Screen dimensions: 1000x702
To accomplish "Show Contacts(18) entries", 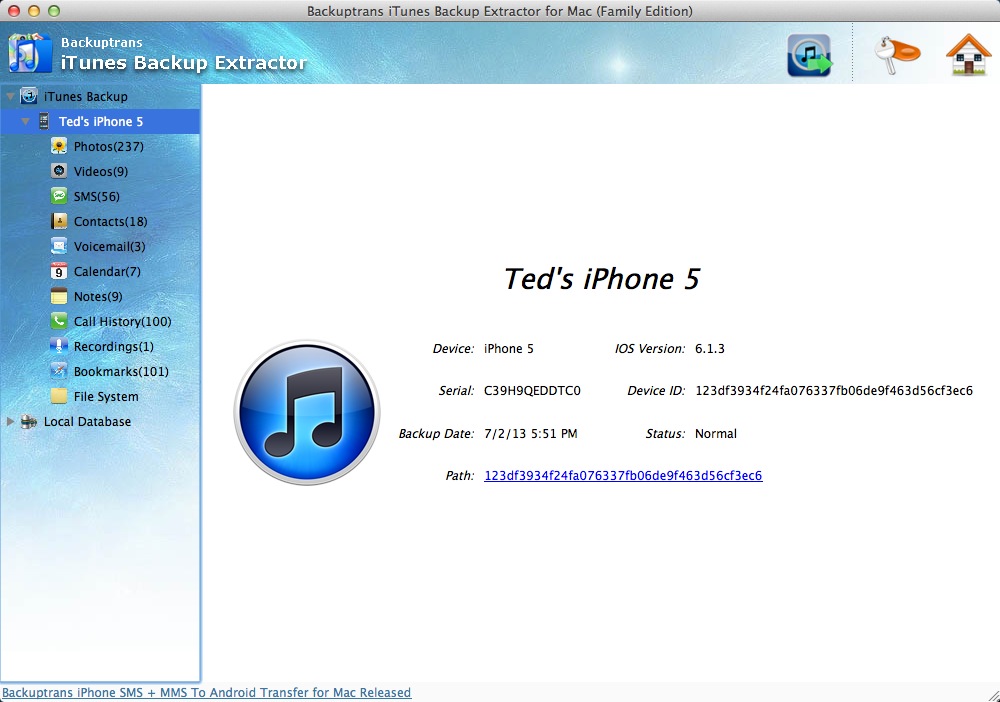I will (110, 221).
